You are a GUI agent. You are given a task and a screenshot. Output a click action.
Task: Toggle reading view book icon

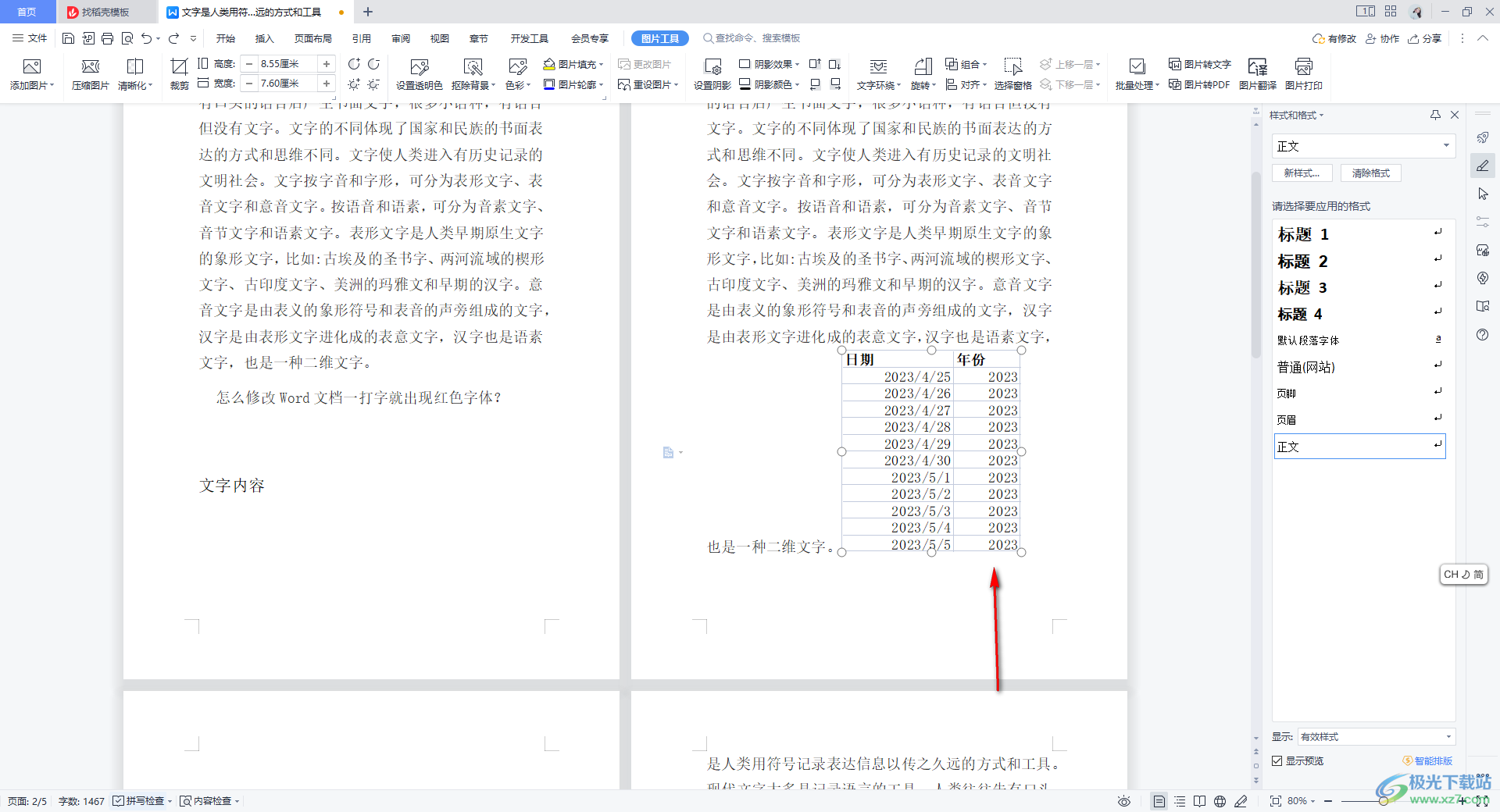point(1200,801)
